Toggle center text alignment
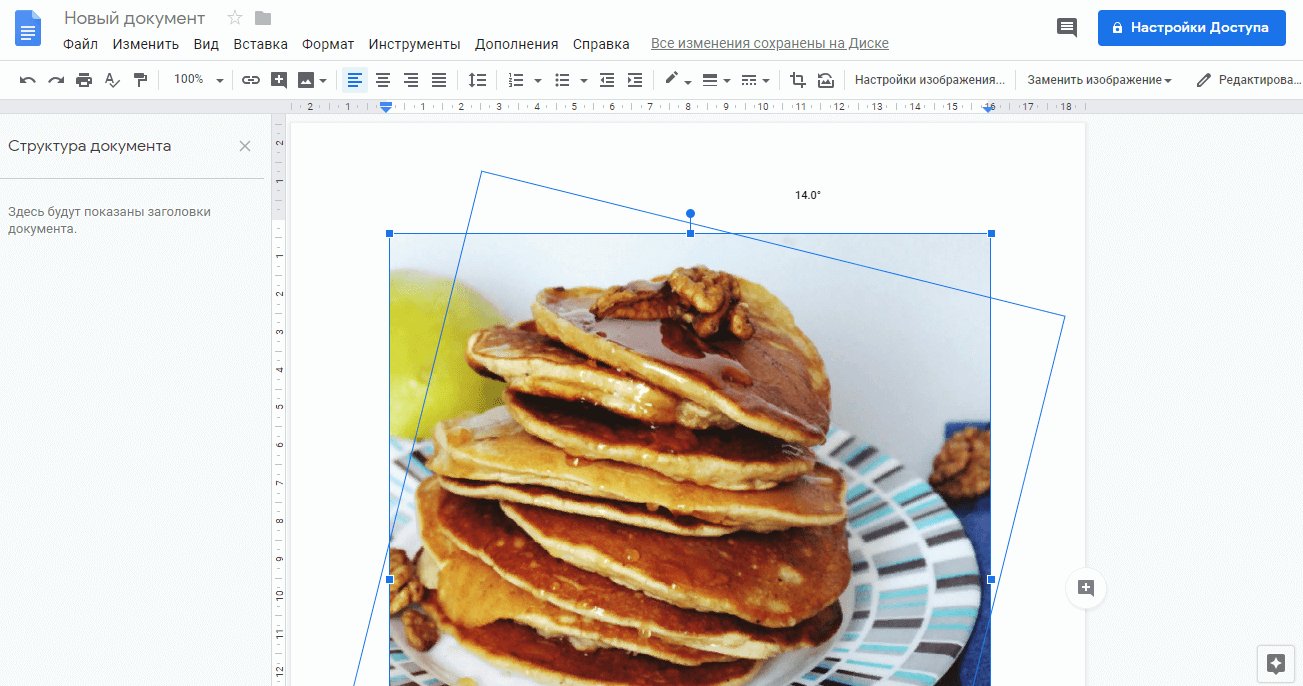1303x686 pixels. [382, 79]
